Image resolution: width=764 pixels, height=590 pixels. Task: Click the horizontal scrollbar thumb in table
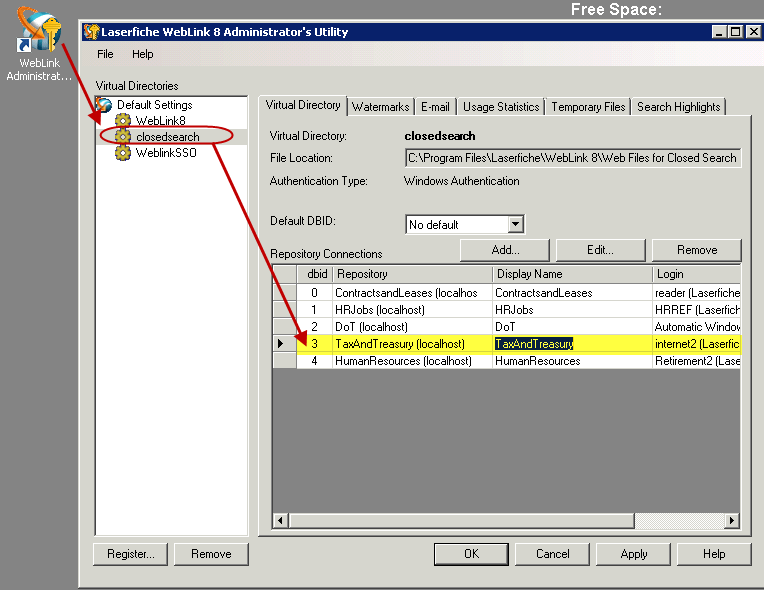(461, 520)
